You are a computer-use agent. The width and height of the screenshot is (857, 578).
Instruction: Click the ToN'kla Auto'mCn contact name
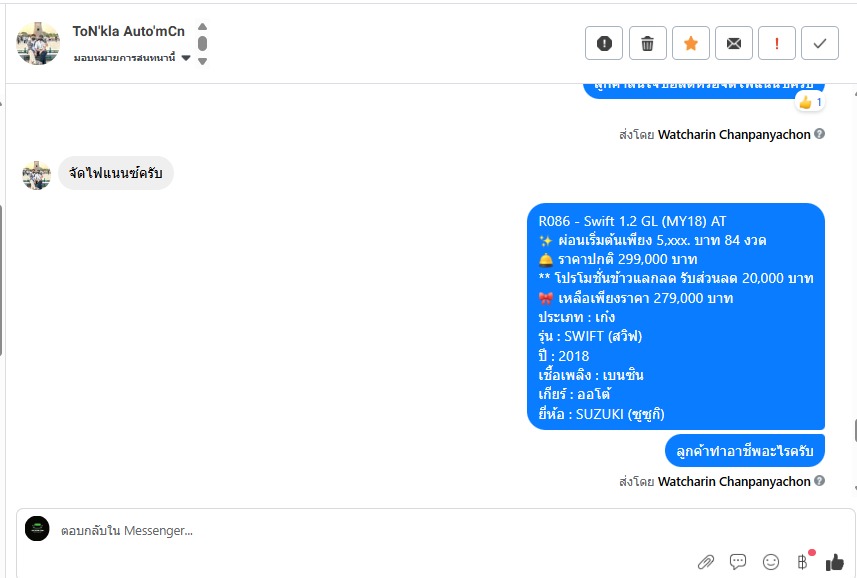(128, 31)
